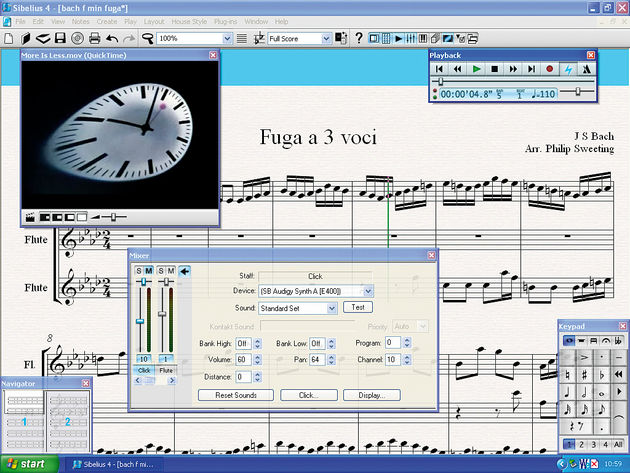Click the magnifier Zoom tool
The height and width of the screenshot is (473, 630).
(147, 39)
